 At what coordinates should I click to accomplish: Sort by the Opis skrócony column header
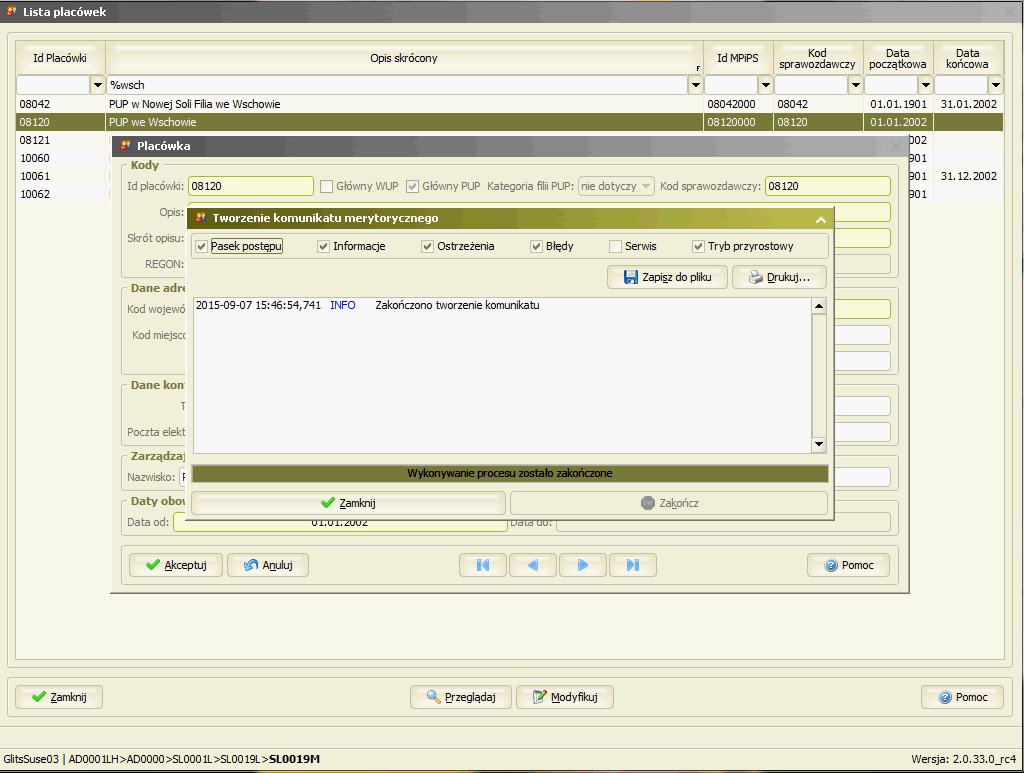[x=404, y=58]
